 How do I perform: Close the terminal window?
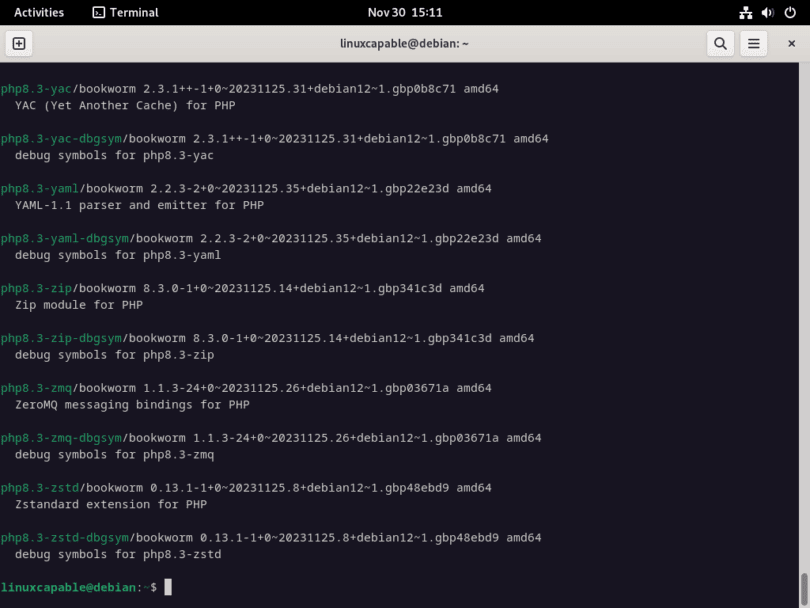[791, 43]
